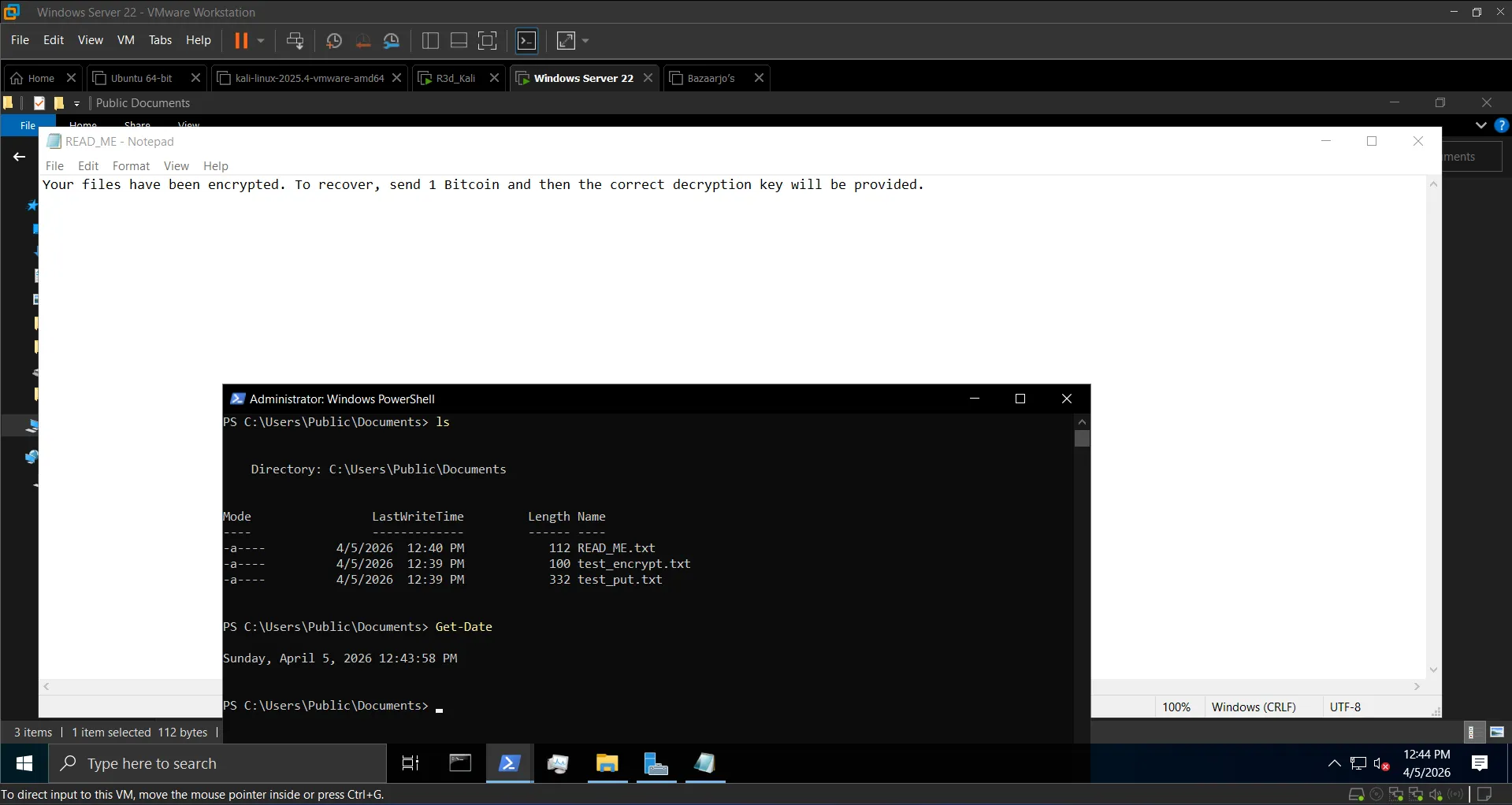Select the PowerShell taskbar icon

tap(509, 763)
